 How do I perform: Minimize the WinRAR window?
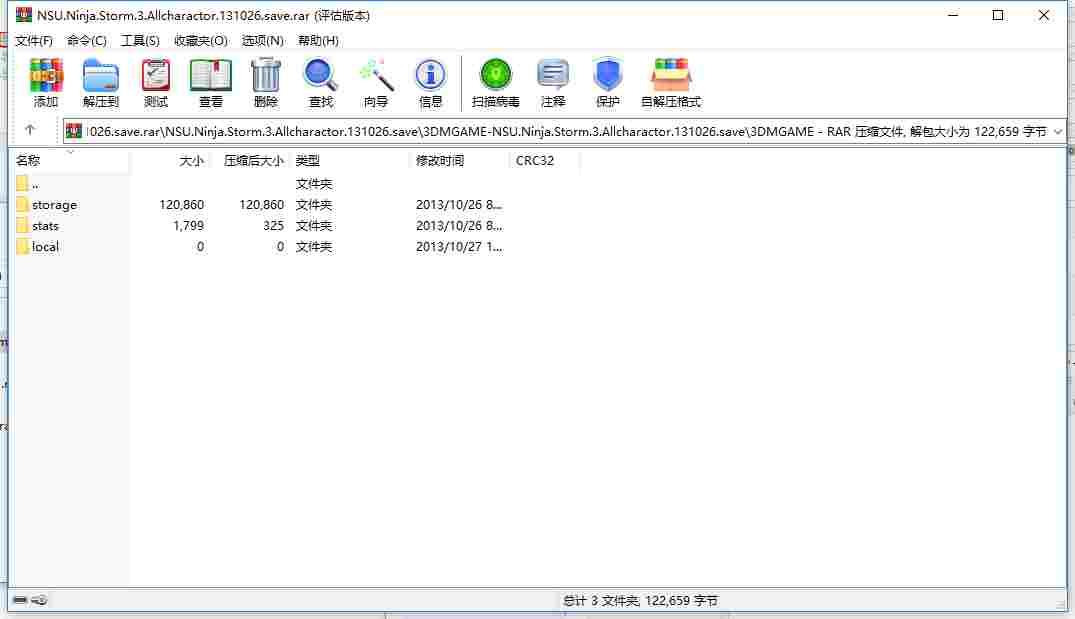953,15
